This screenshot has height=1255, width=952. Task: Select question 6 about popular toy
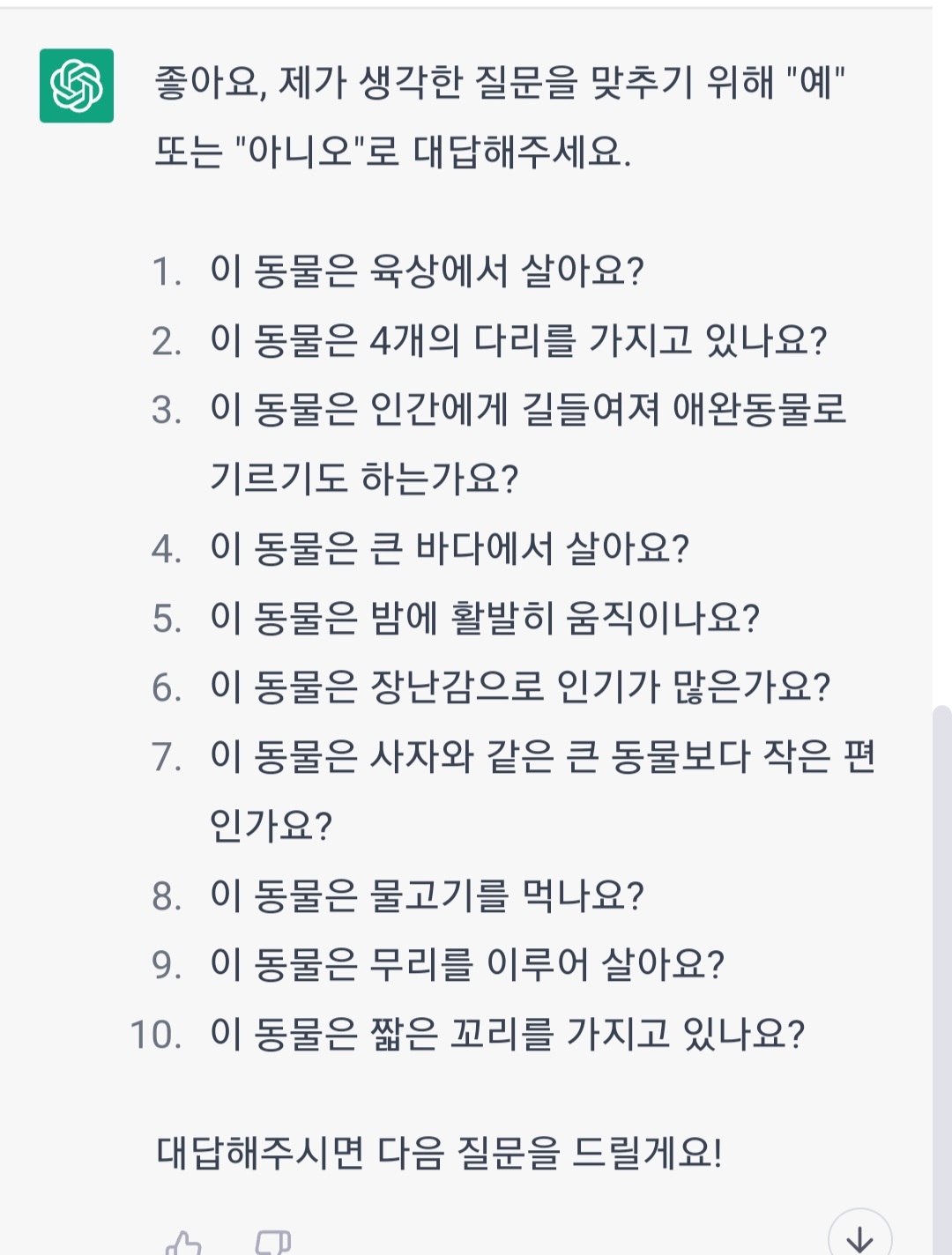(519, 687)
